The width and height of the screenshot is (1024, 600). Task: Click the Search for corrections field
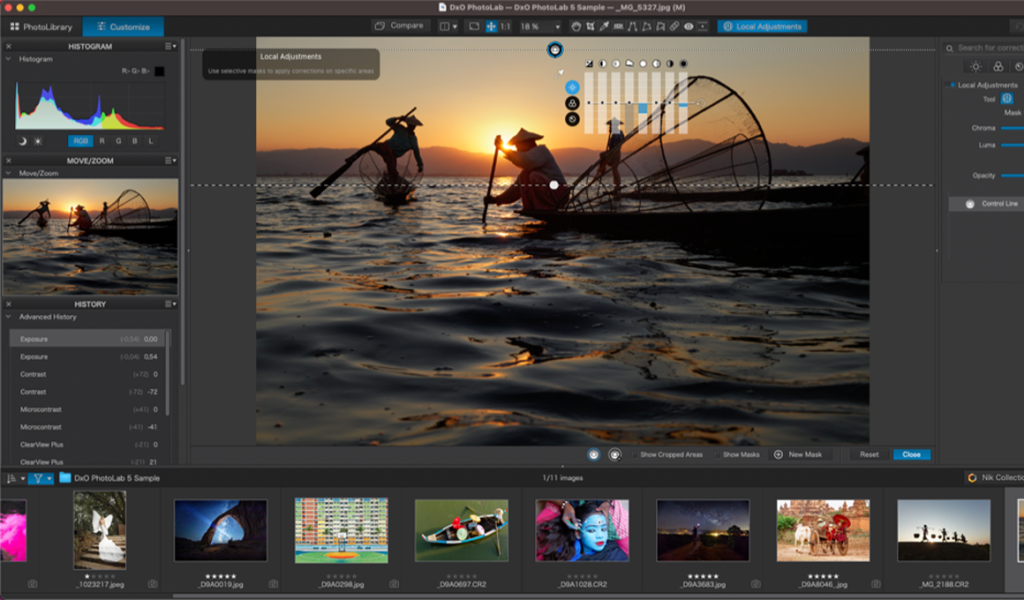coord(985,48)
